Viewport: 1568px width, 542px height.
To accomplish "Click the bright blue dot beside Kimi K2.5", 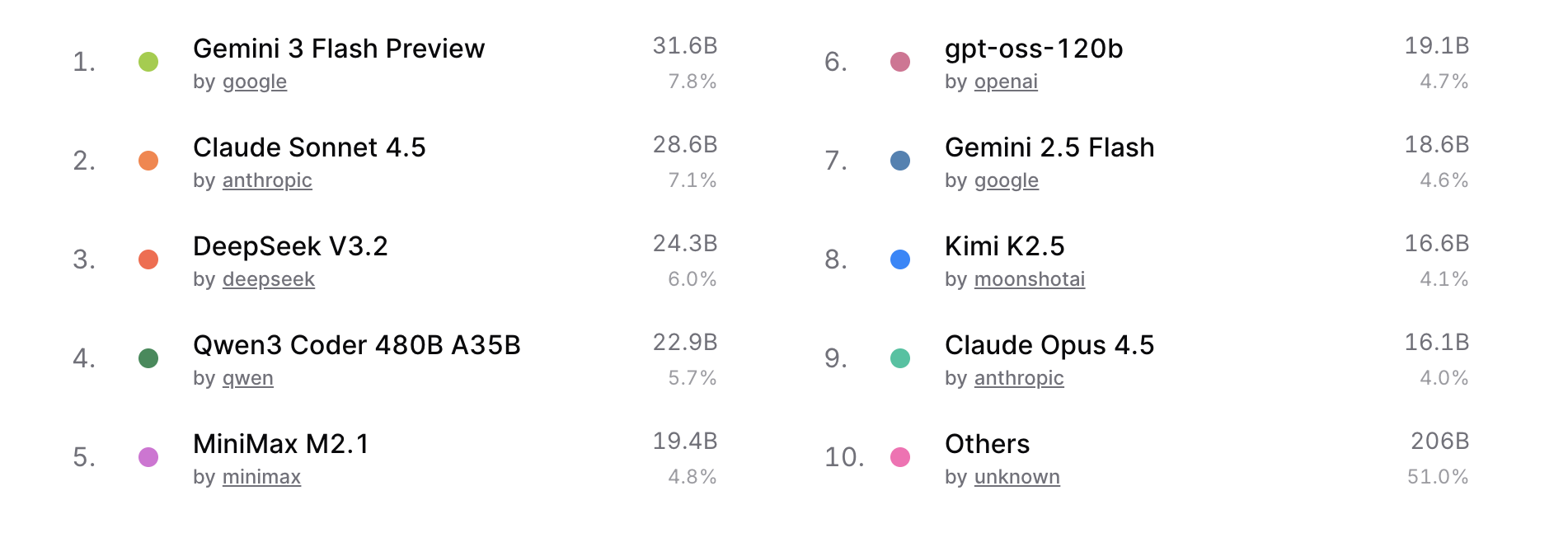I will pyautogui.click(x=900, y=259).
